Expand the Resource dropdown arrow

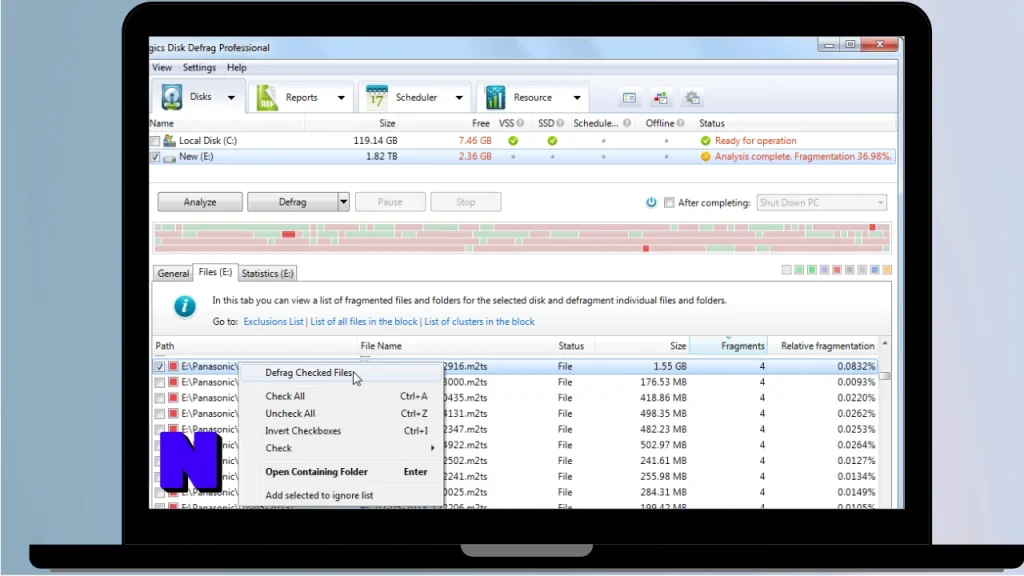577,98
